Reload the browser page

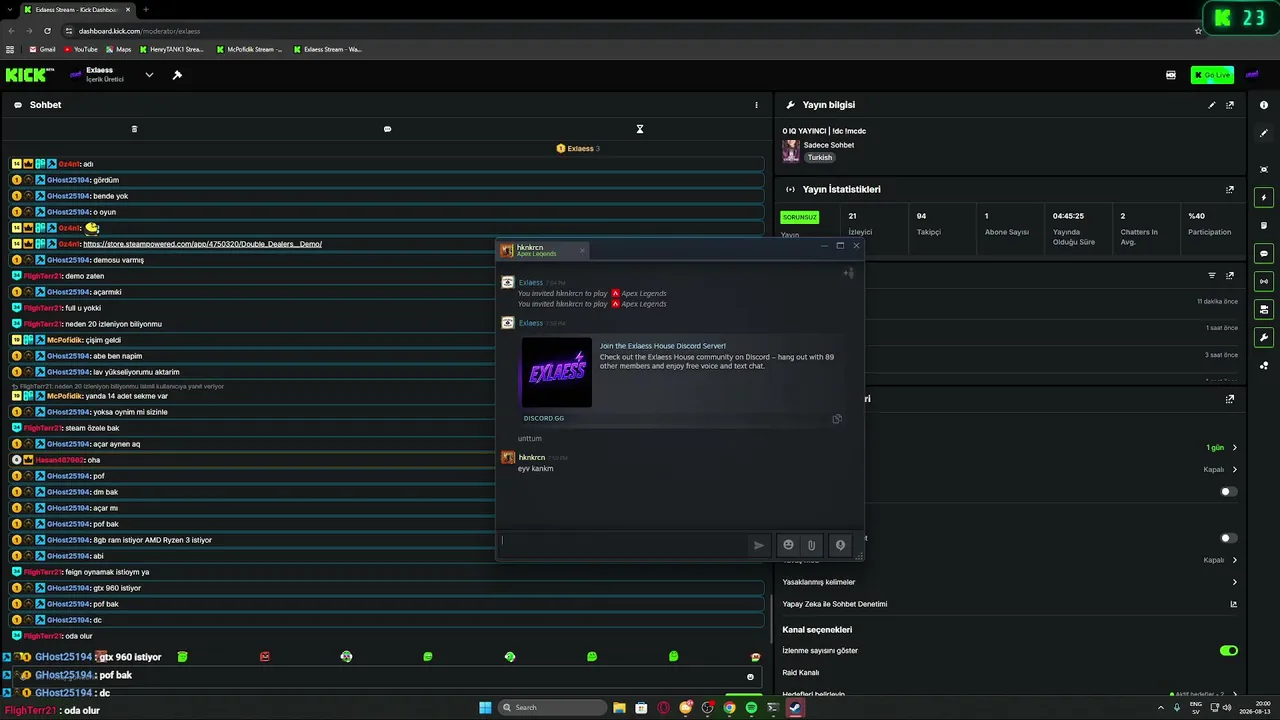(x=47, y=31)
